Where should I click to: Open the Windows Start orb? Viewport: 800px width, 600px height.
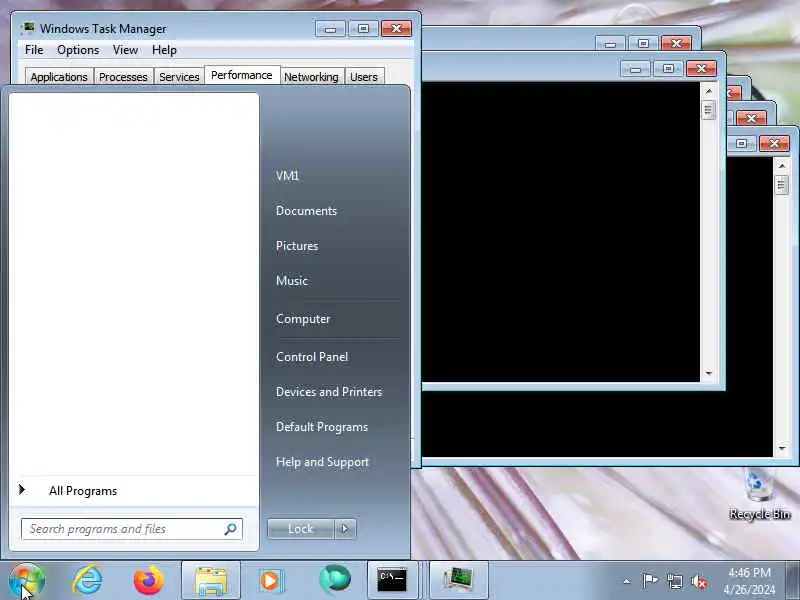tap(27, 580)
